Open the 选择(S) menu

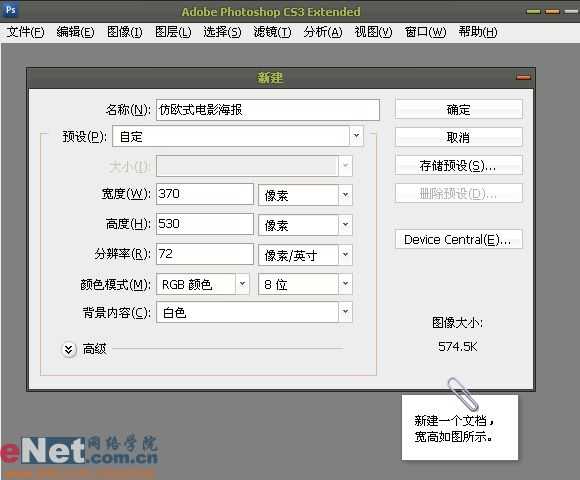(x=222, y=32)
